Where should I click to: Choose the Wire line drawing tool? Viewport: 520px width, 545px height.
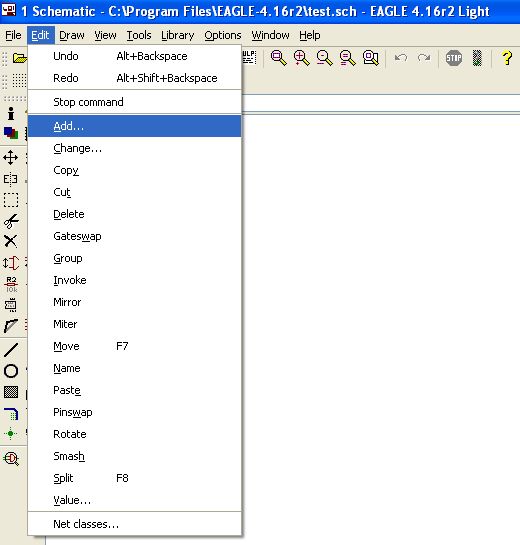[11, 350]
